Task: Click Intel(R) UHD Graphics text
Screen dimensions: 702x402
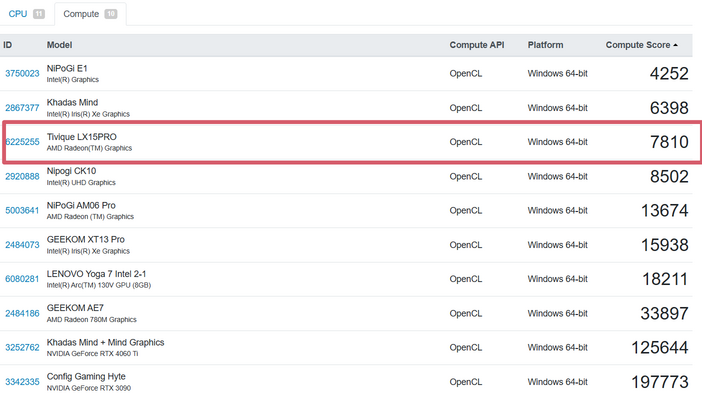Action: click(x=81, y=183)
